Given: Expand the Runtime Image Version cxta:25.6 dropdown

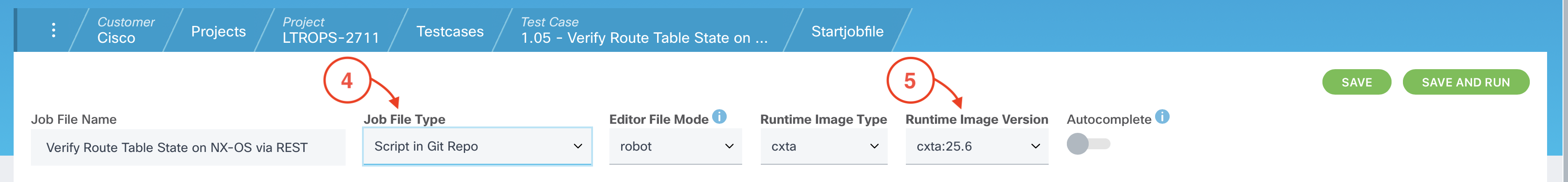Looking at the screenshot, I should point(976,146).
